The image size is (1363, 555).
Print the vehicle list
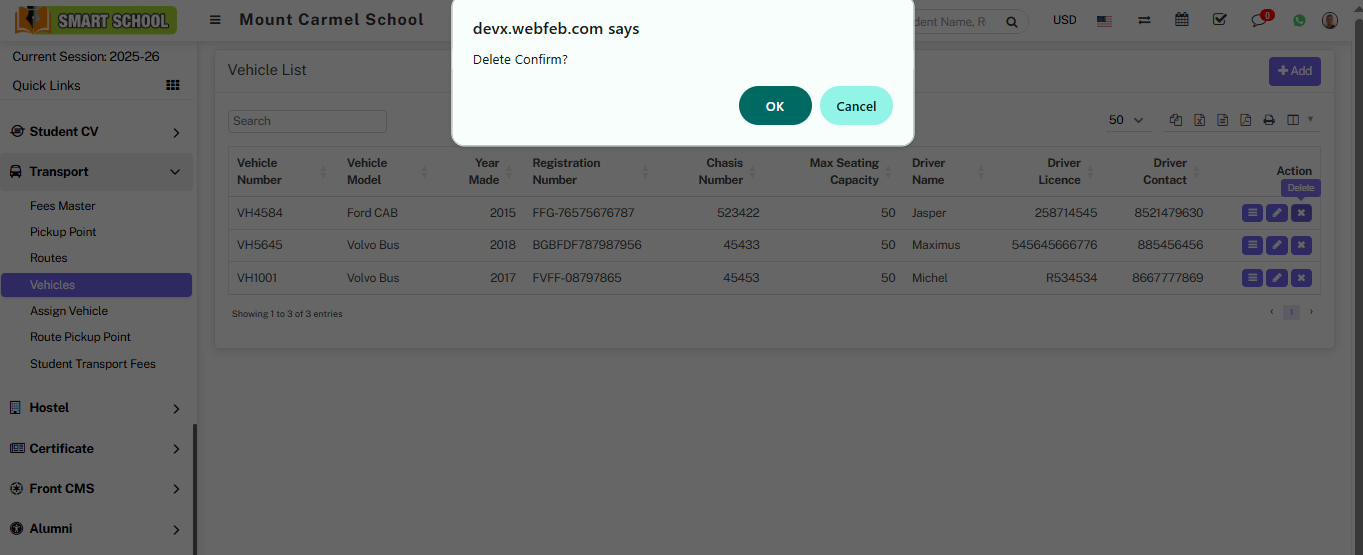[1269, 120]
